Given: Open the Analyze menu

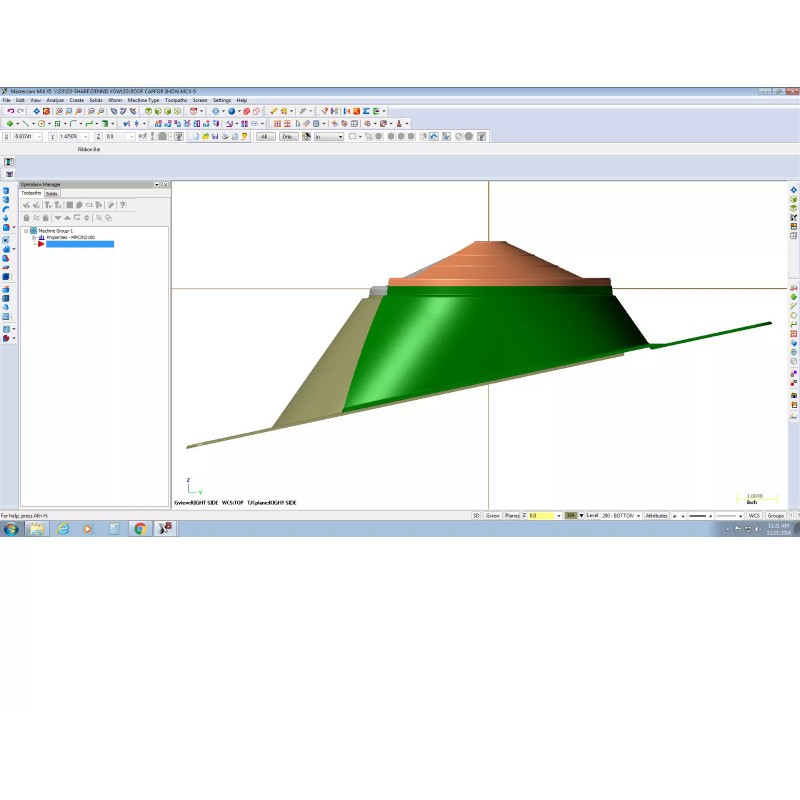Looking at the screenshot, I should point(55,101).
